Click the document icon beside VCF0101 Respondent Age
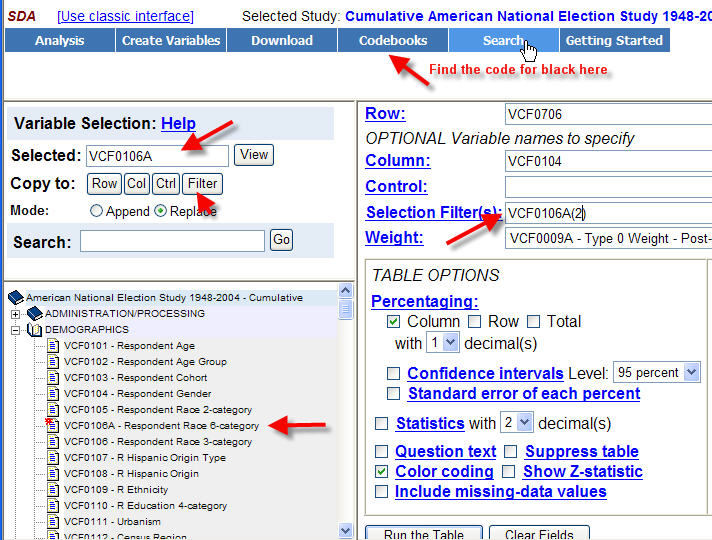 [54, 346]
